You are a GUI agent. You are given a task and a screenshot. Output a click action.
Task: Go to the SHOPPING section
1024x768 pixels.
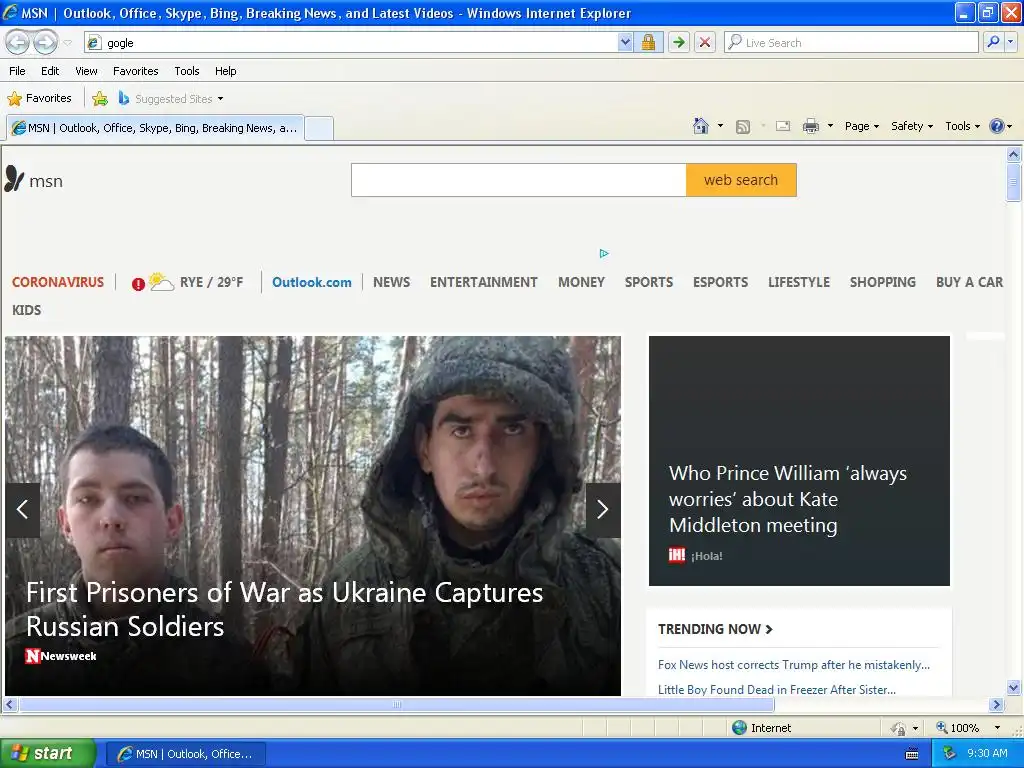[x=882, y=282]
